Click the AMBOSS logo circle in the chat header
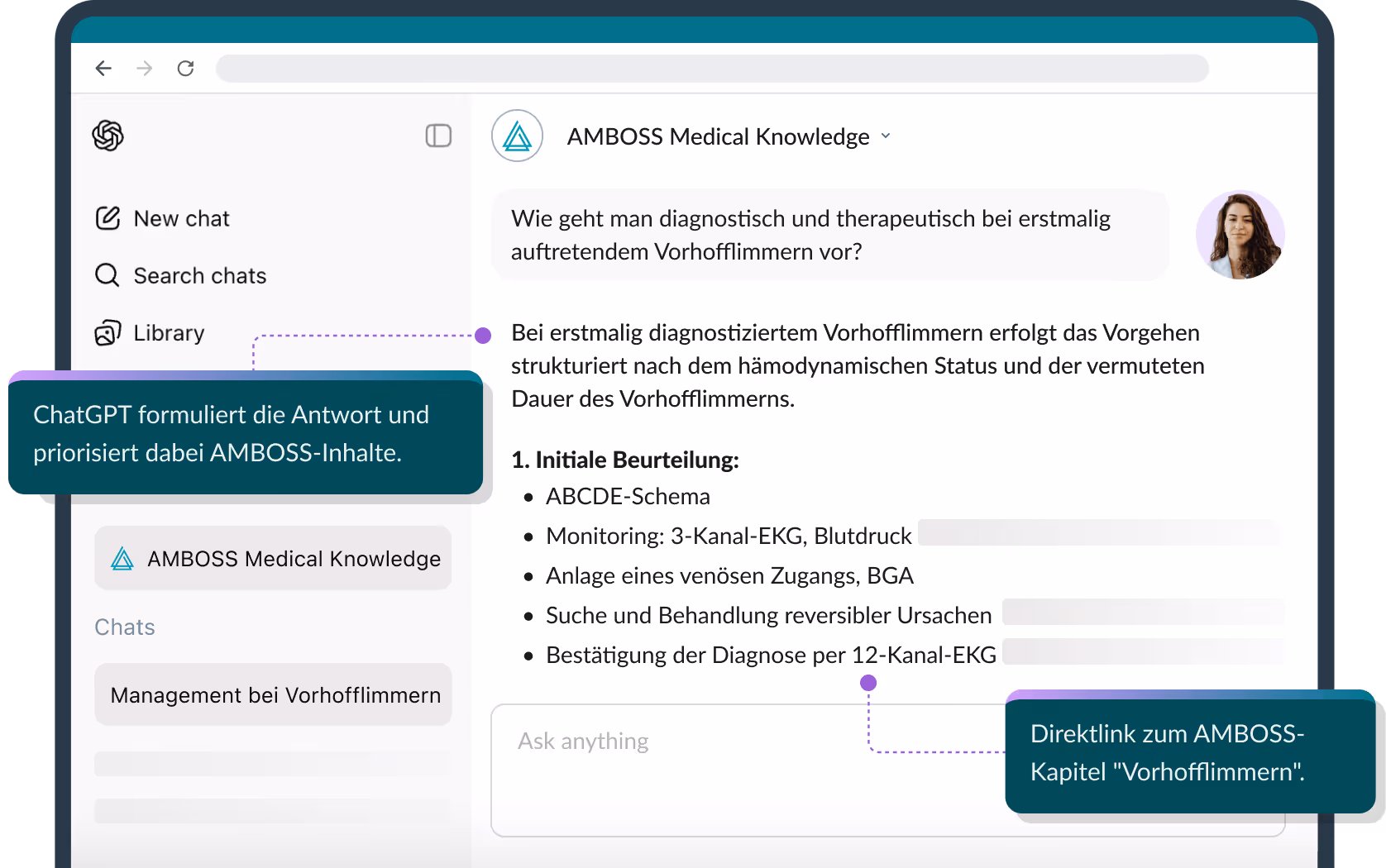Viewport: 1386px width, 868px height. click(x=517, y=136)
